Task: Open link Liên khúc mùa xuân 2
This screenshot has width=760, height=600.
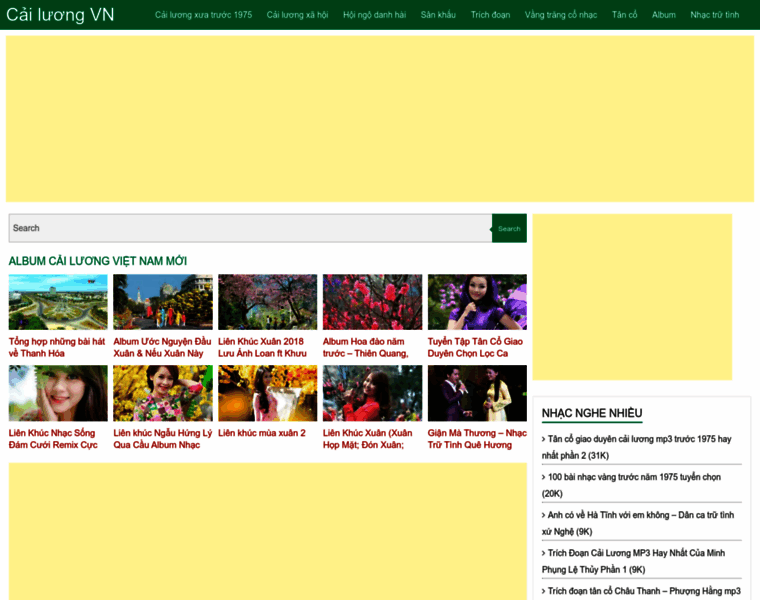Action: point(262,433)
